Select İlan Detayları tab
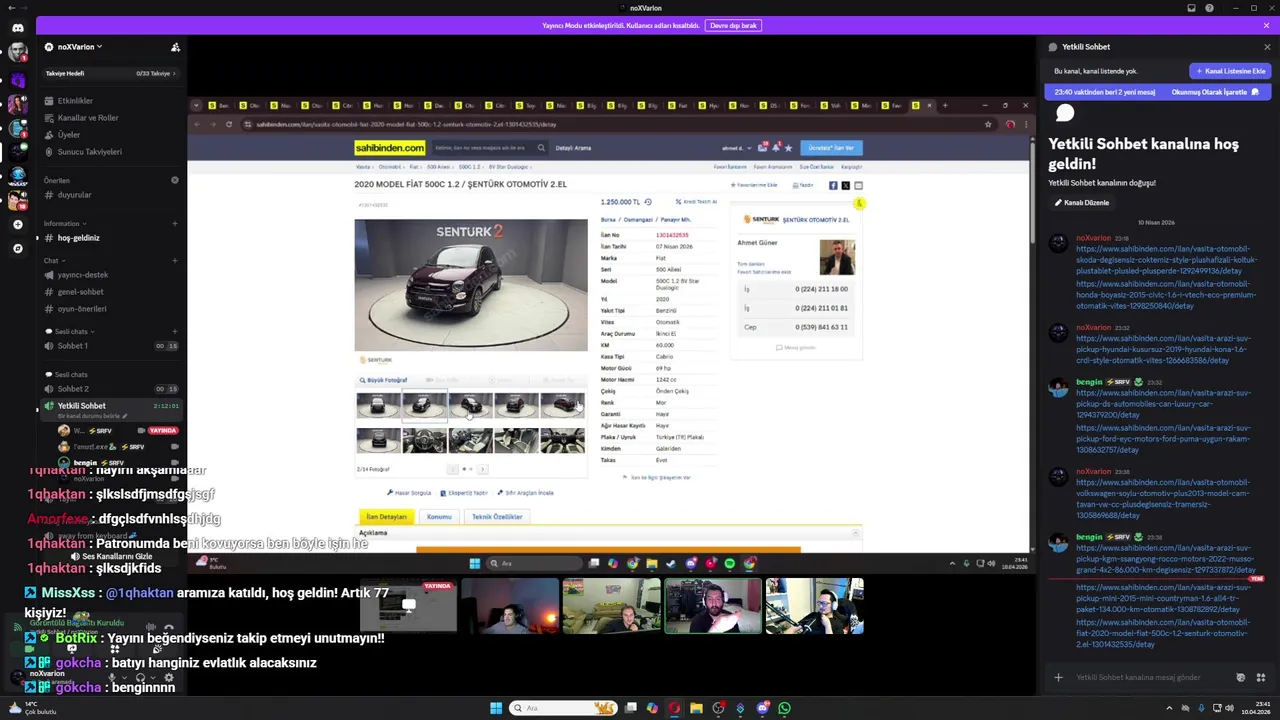Screen dimensions: 1280x720 [x=386, y=517]
